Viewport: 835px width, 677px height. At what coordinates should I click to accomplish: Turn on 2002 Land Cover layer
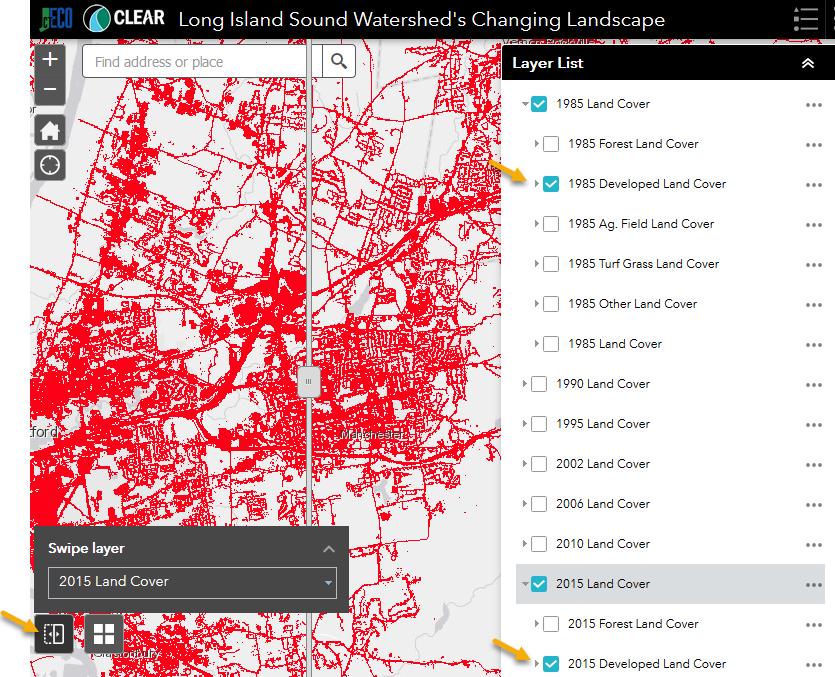click(x=539, y=463)
